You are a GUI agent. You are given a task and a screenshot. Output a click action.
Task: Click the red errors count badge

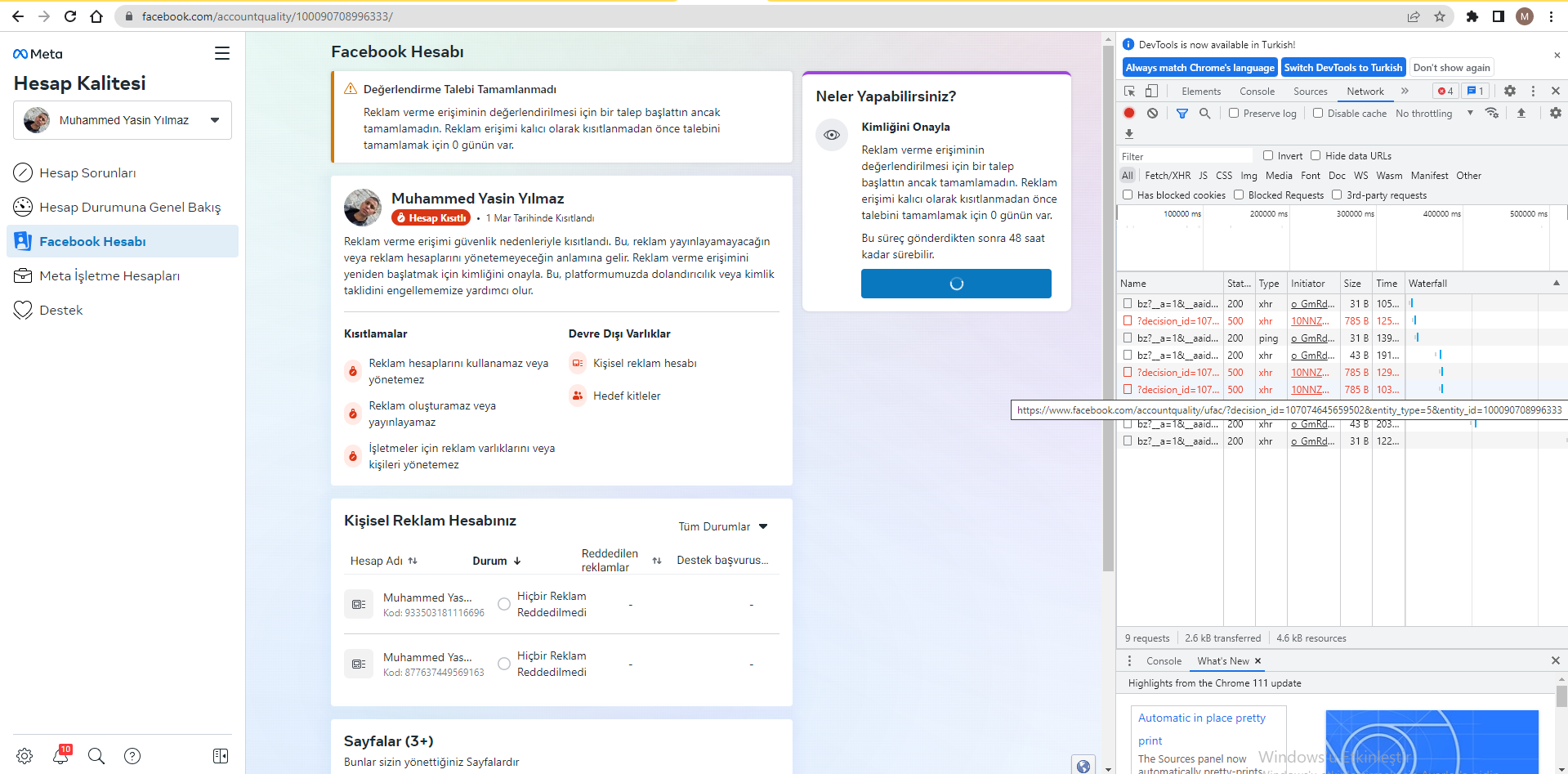pyautogui.click(x=1445, y=91)
